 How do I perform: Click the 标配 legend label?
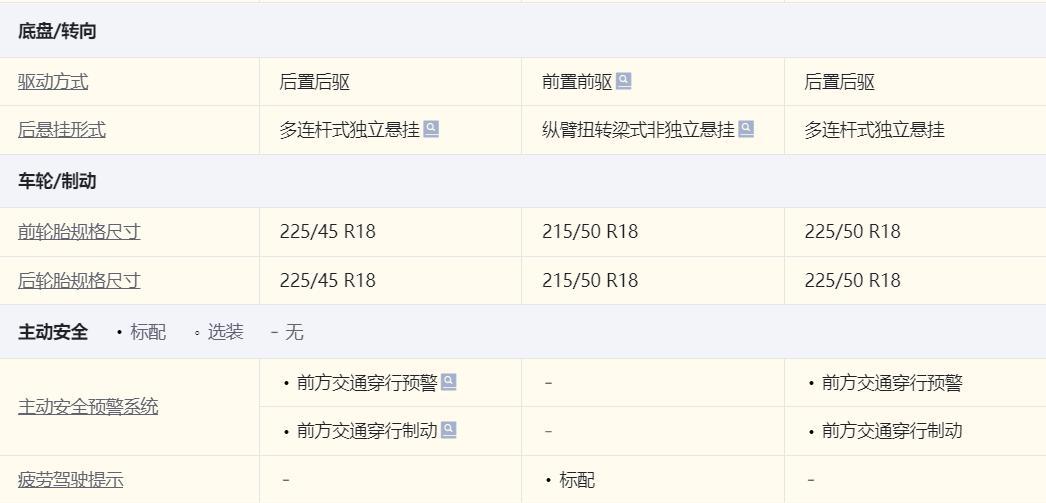point(148,332)
